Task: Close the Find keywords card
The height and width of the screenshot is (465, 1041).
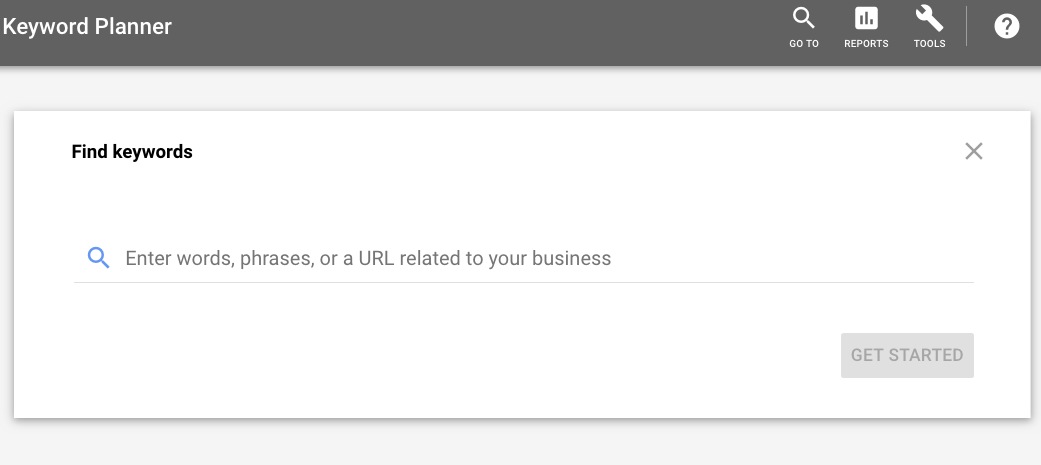Action: [x=973, y=151]
